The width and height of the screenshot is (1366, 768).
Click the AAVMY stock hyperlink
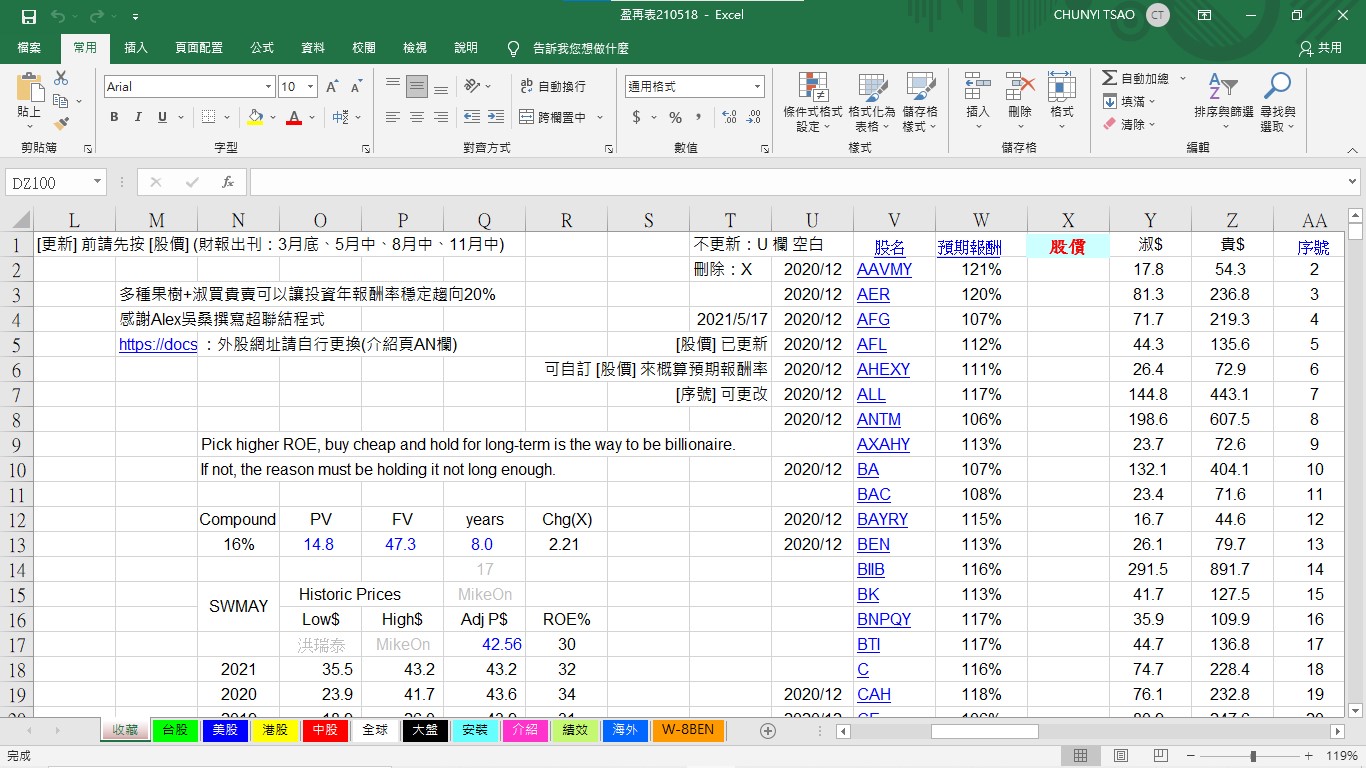coord(884,270)
